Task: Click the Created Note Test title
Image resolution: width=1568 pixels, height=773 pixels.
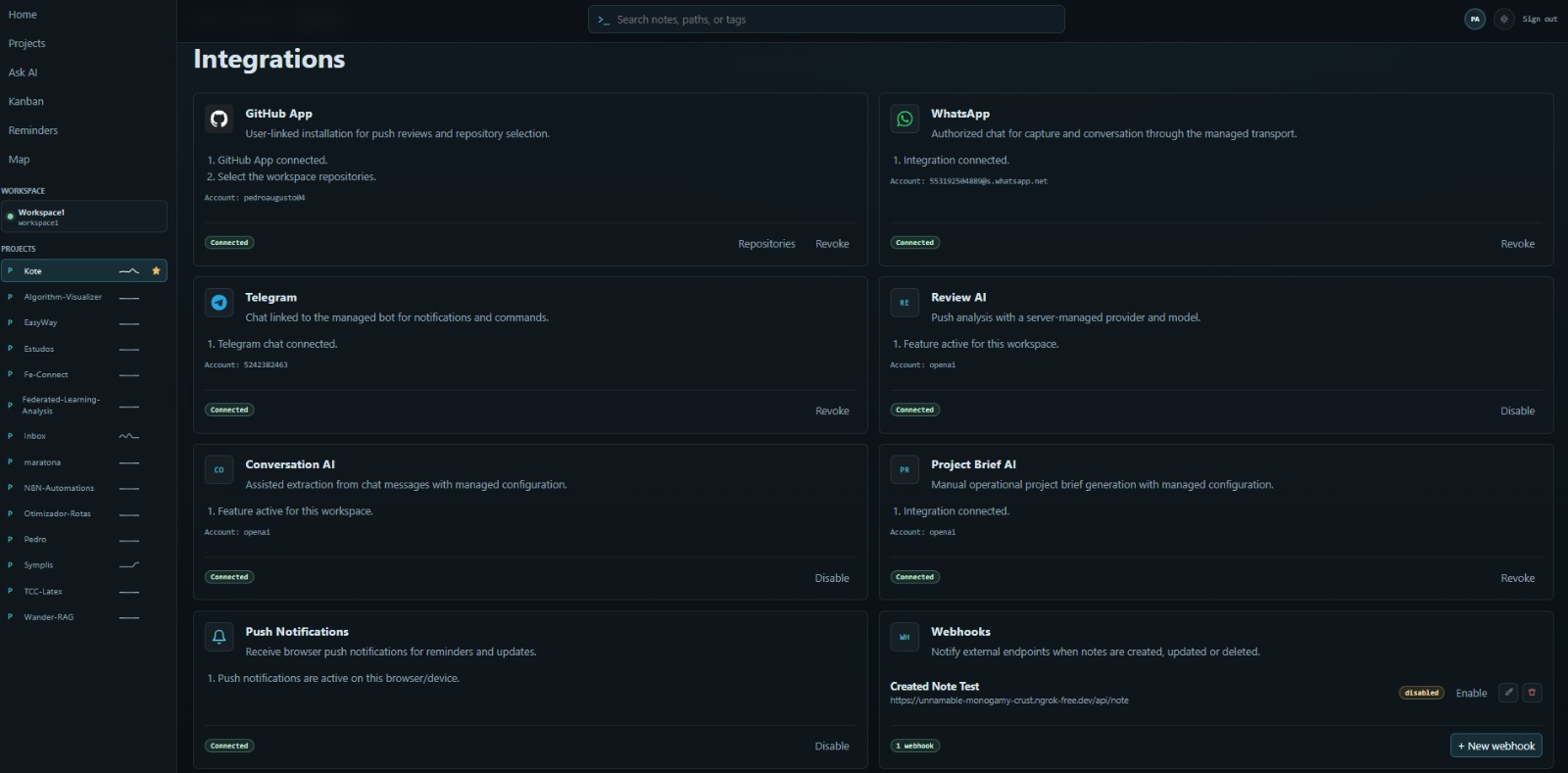Action: point(934,687)
